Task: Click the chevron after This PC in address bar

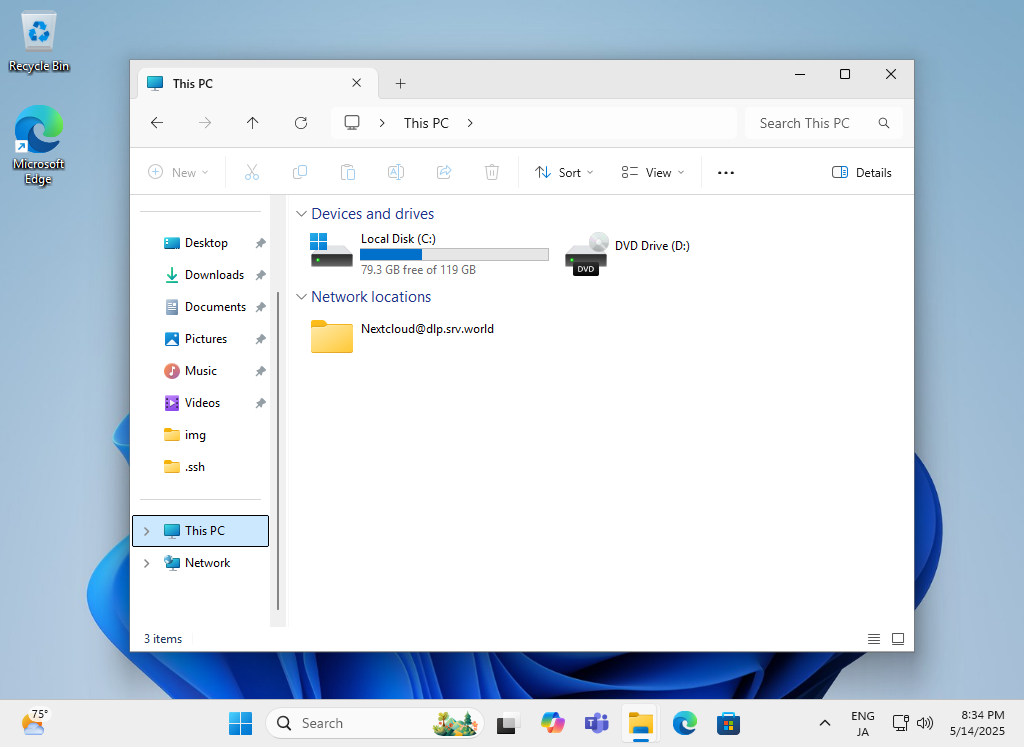Action: tap(470, 123)
